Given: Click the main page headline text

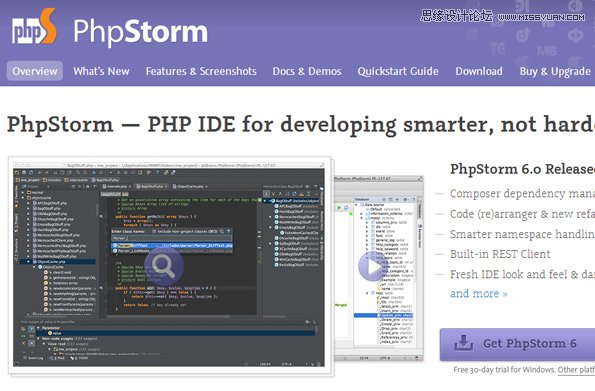Looking at the screenshot, I should pyautogui.click(x=301, y=125).
